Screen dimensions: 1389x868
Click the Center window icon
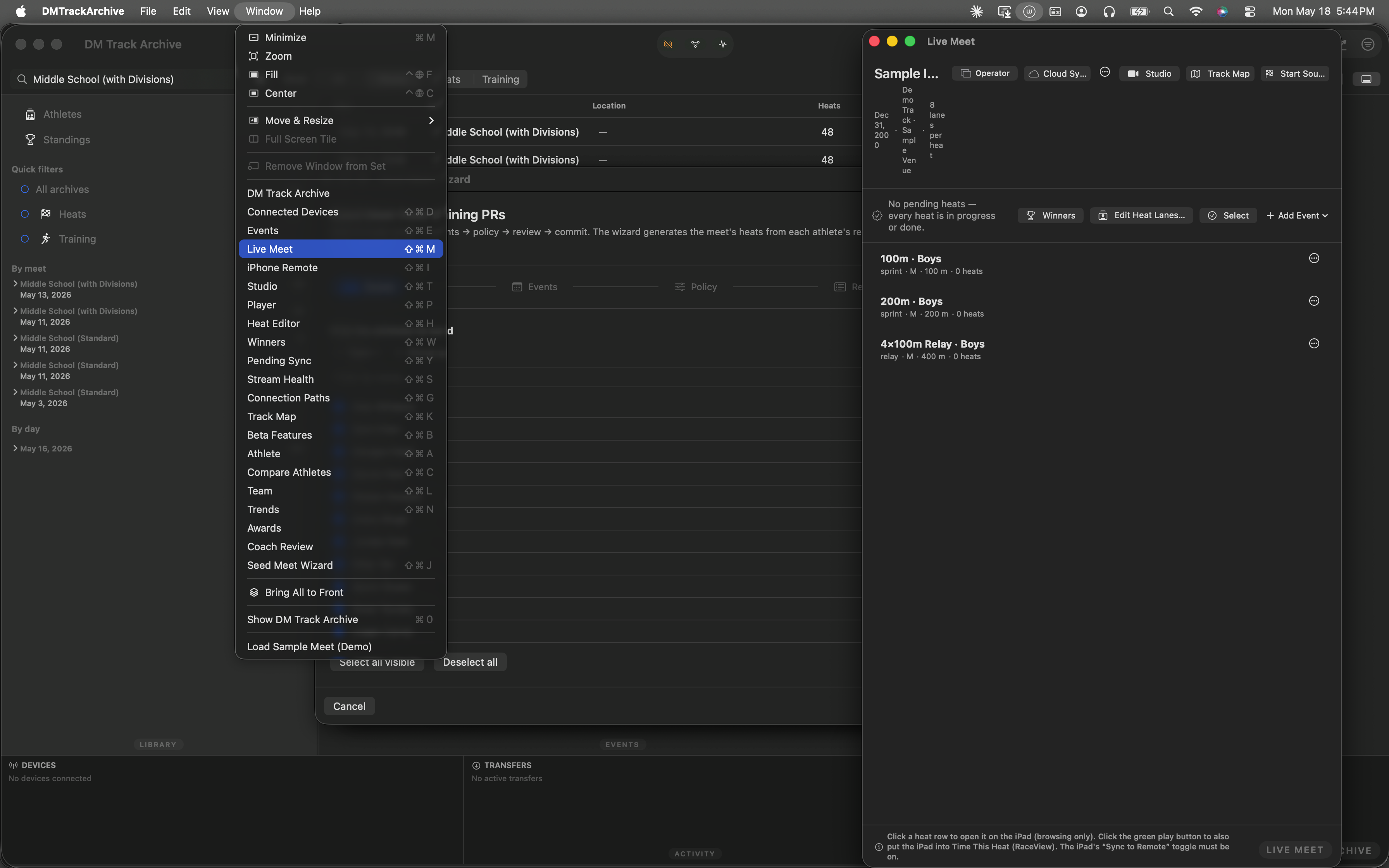253,93
